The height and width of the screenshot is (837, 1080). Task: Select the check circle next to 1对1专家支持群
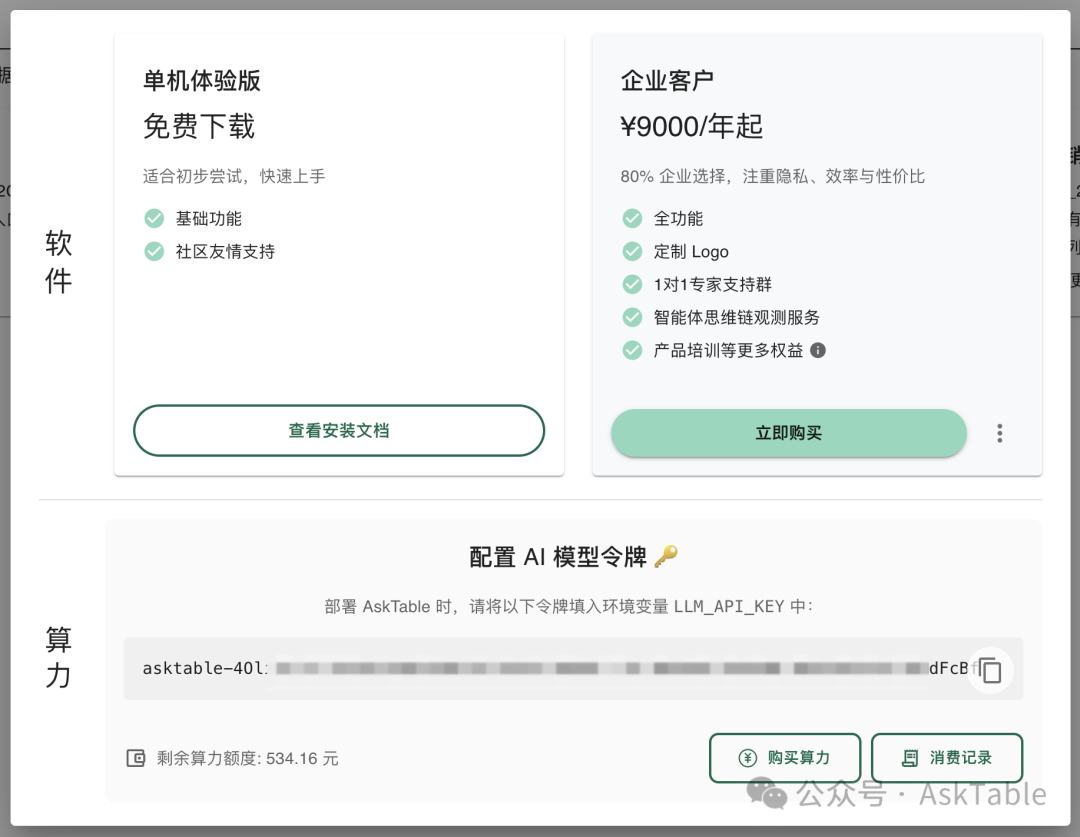click(632, 284)
